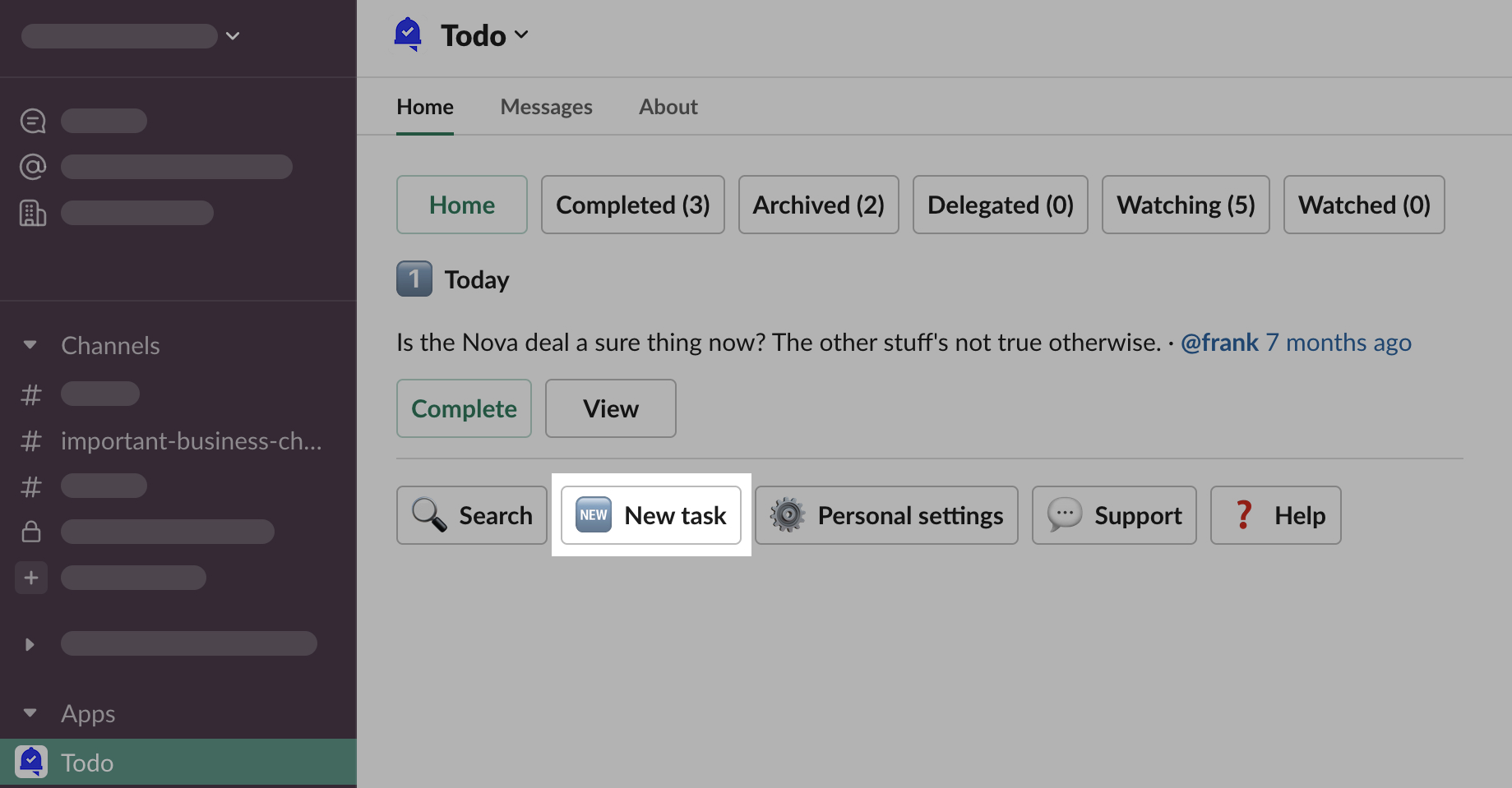Image resolution: width=1512 pixels, height=788 pixels.
Task: Click the Todo app bell icon in header
Action: pyautogui.click(x=408, y=35)
